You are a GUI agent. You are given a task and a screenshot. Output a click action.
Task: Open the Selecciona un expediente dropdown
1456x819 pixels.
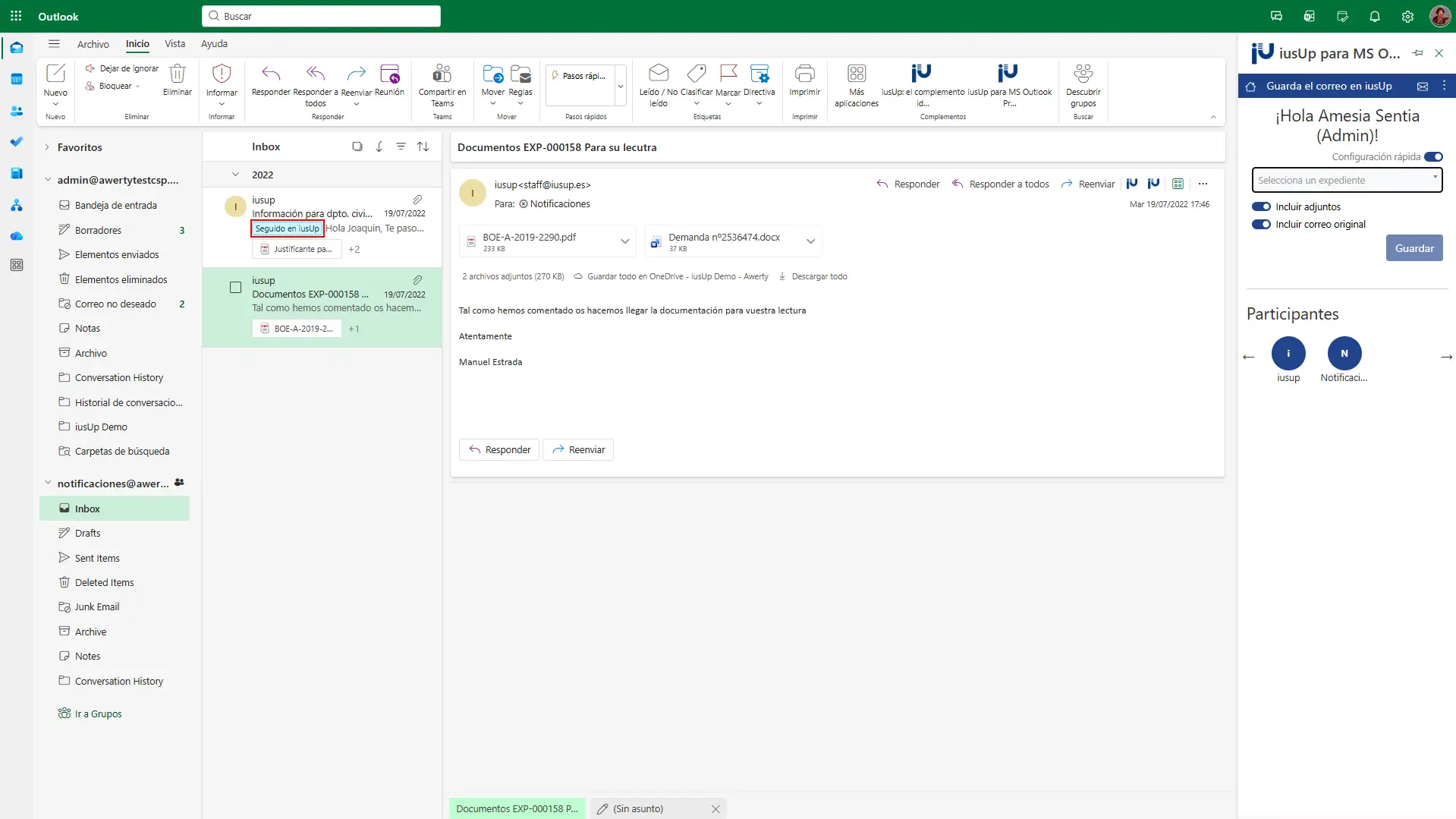pos(1346,181)
